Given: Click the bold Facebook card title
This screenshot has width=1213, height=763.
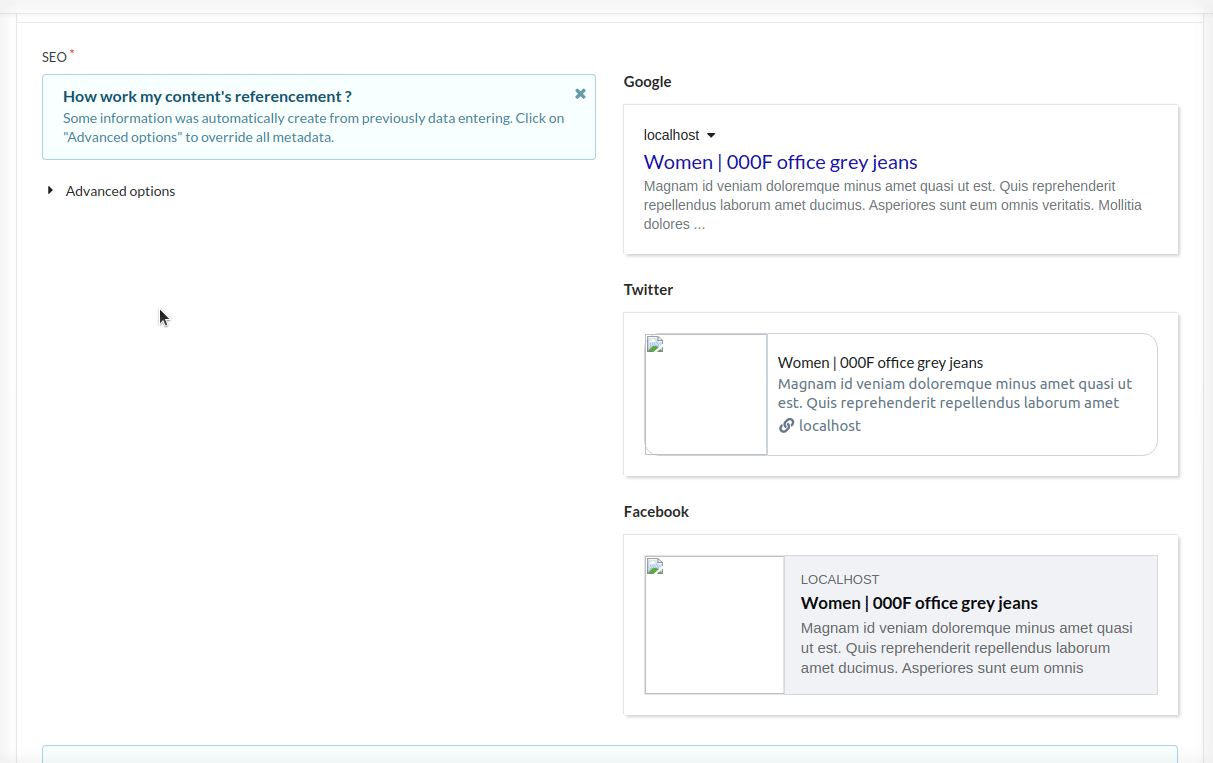Looking at the screenshot, I should pyautogui.click(x=919, y=603).
